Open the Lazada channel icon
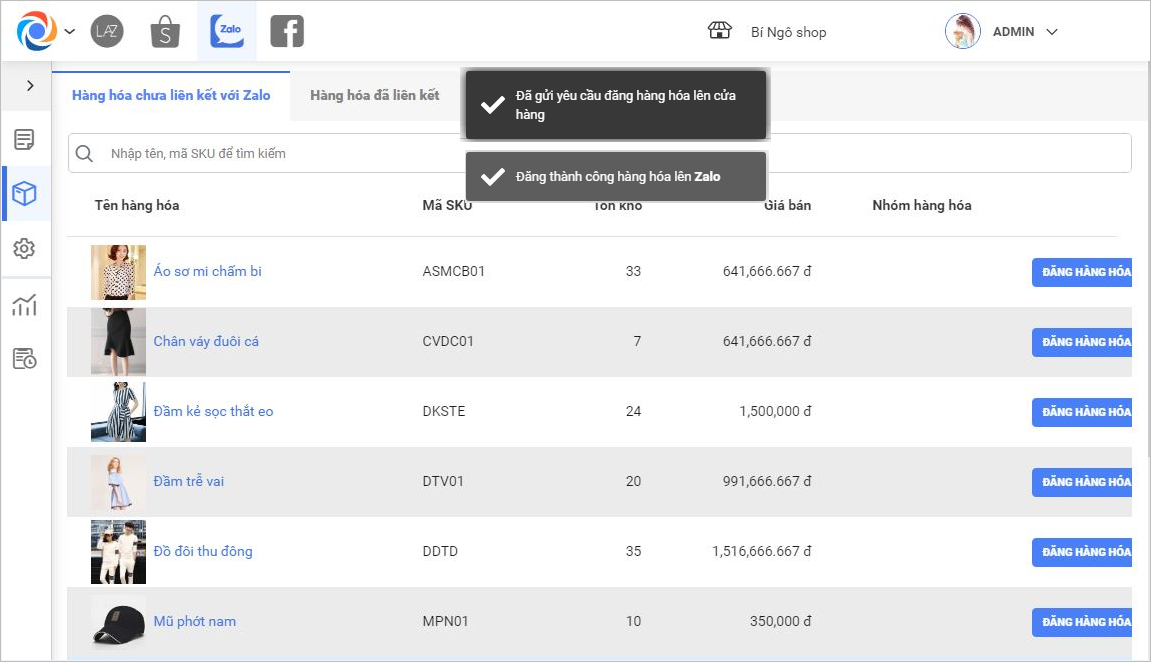This screenshot has height=662, width=1151. (107, 32)
